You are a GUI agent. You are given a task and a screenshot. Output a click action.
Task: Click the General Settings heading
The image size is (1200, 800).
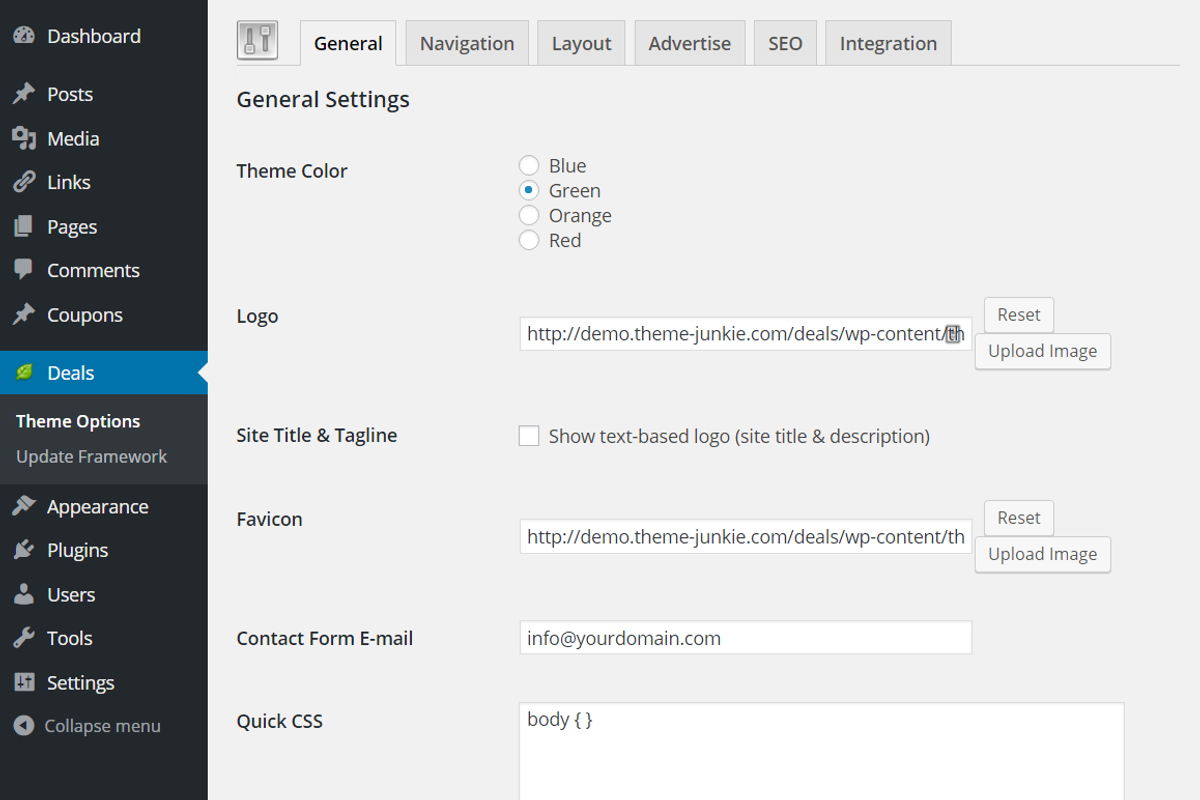(323, 99)
